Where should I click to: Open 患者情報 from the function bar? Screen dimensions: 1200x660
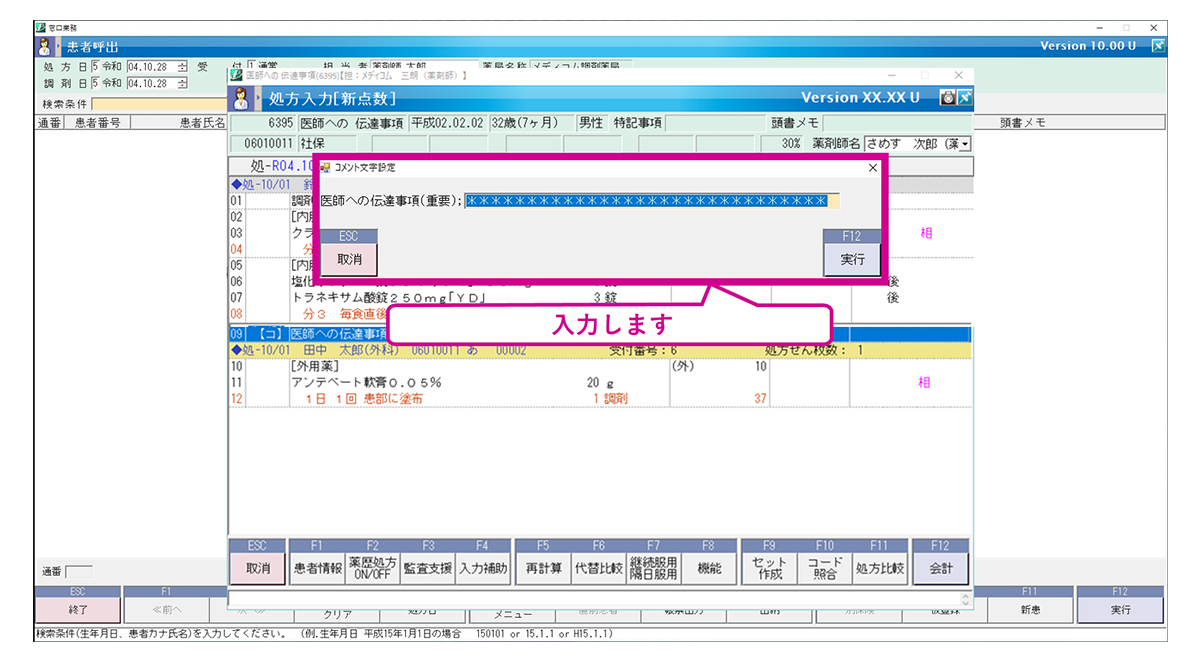click(x=317, y=569)
